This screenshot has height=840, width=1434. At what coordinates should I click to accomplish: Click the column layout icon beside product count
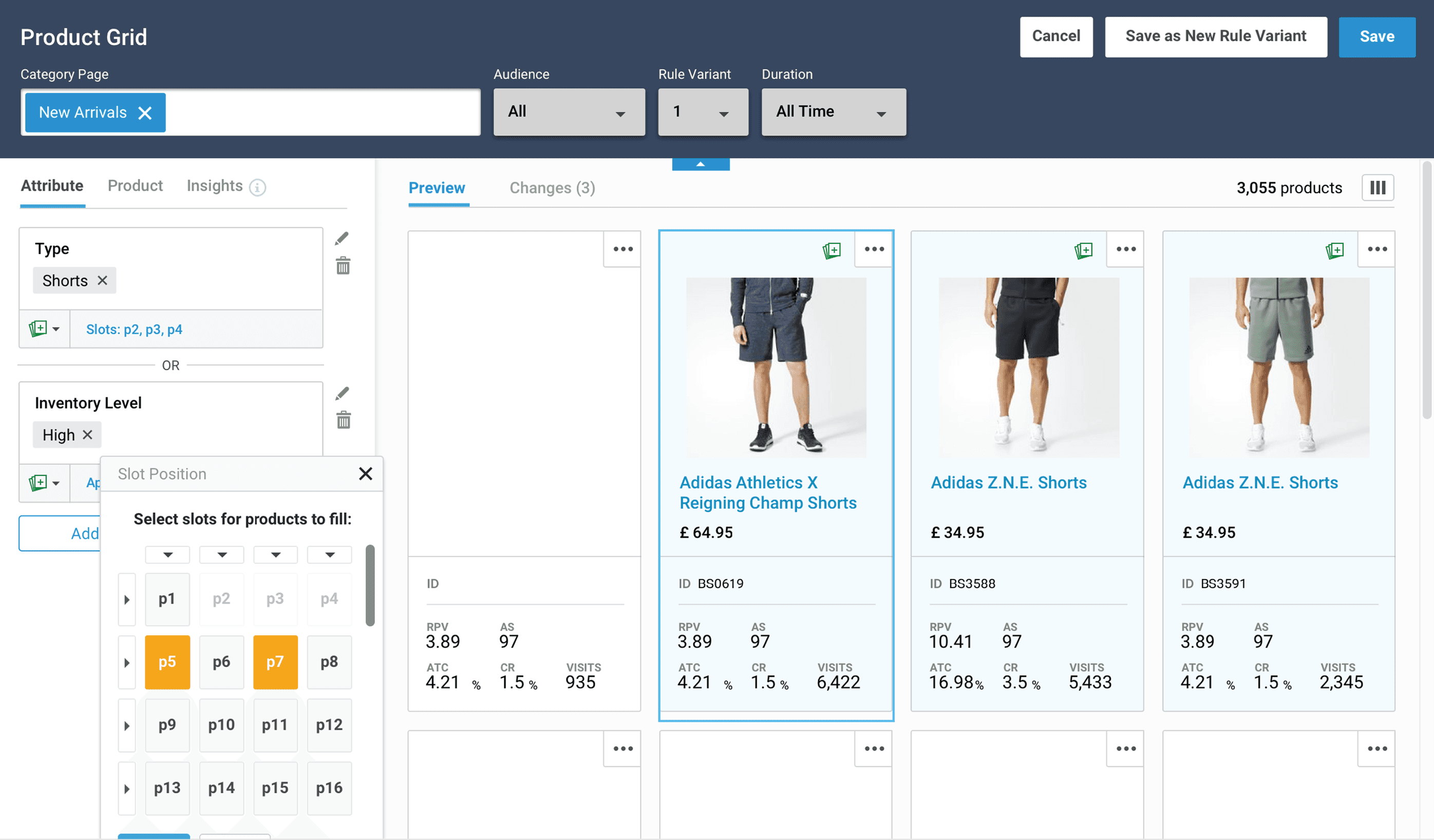[x=1377, y=188]
